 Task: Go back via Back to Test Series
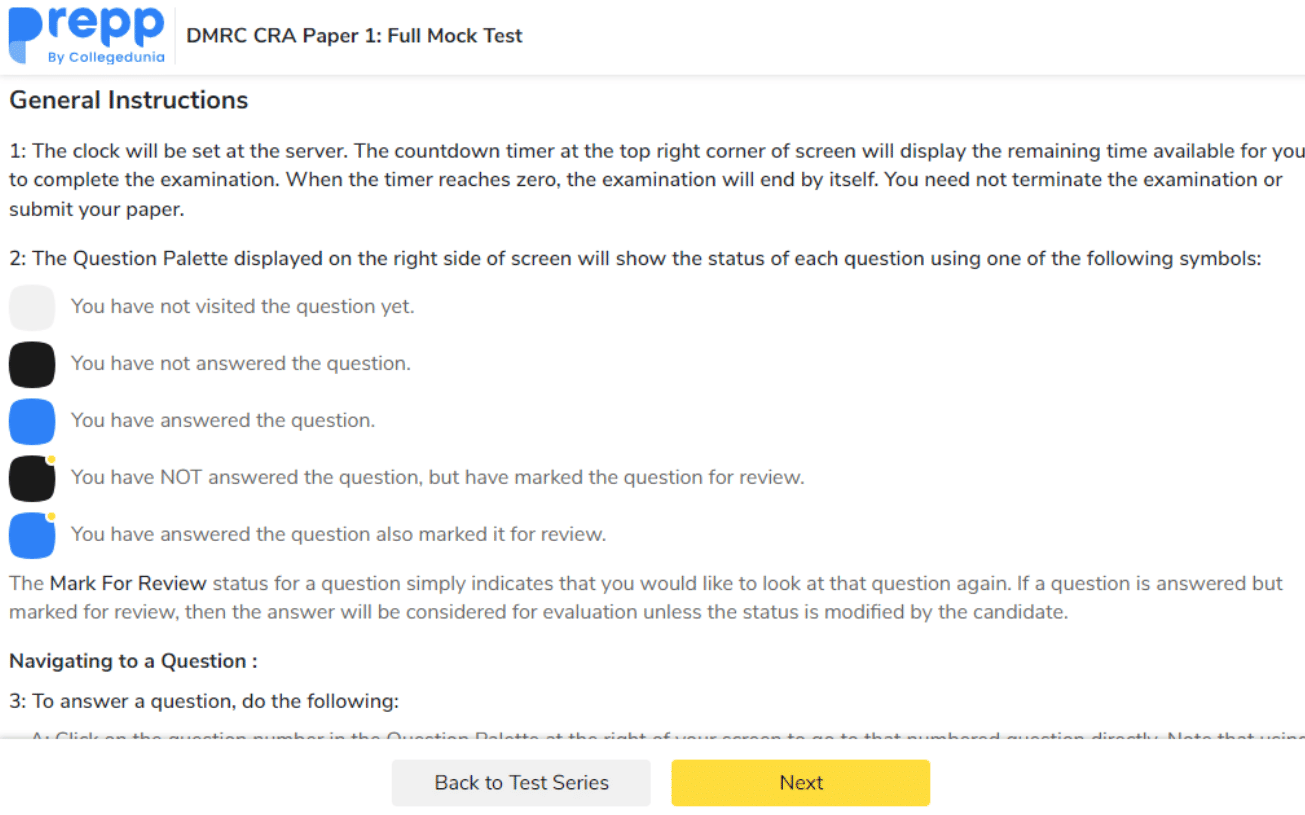pos(521,783)
